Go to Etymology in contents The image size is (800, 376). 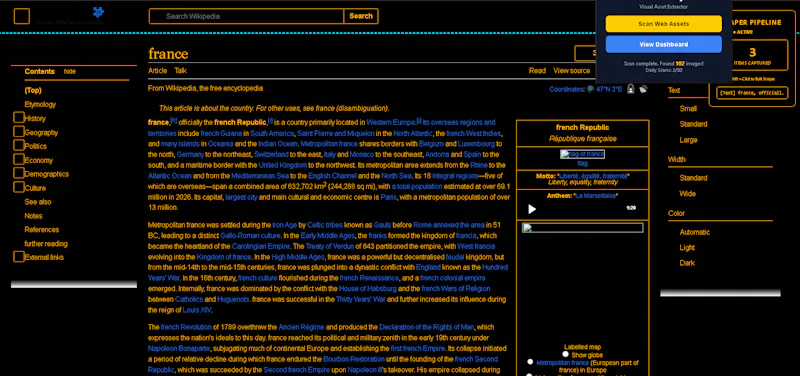click(40, 104)
